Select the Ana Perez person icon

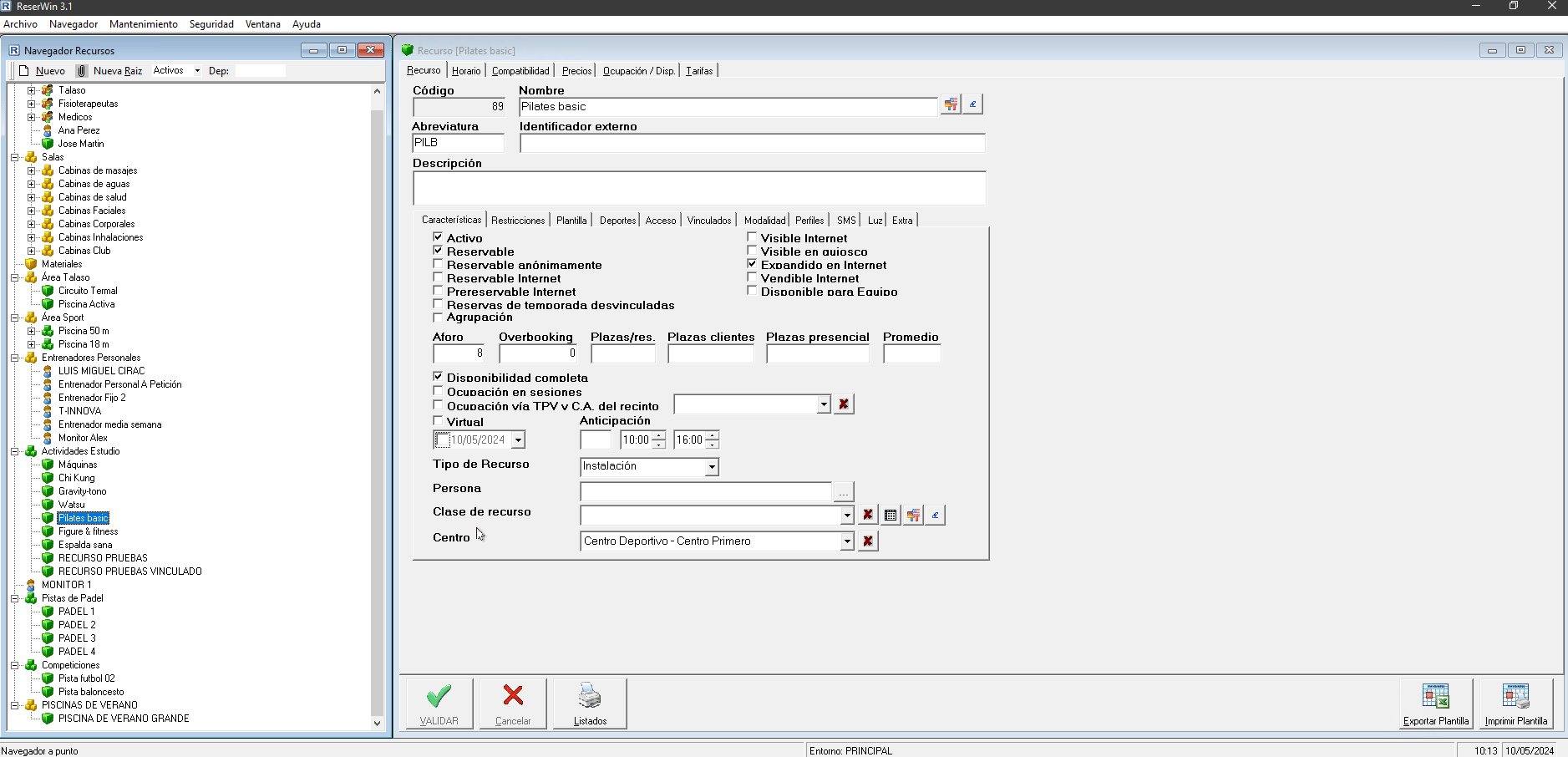(48, 130)
